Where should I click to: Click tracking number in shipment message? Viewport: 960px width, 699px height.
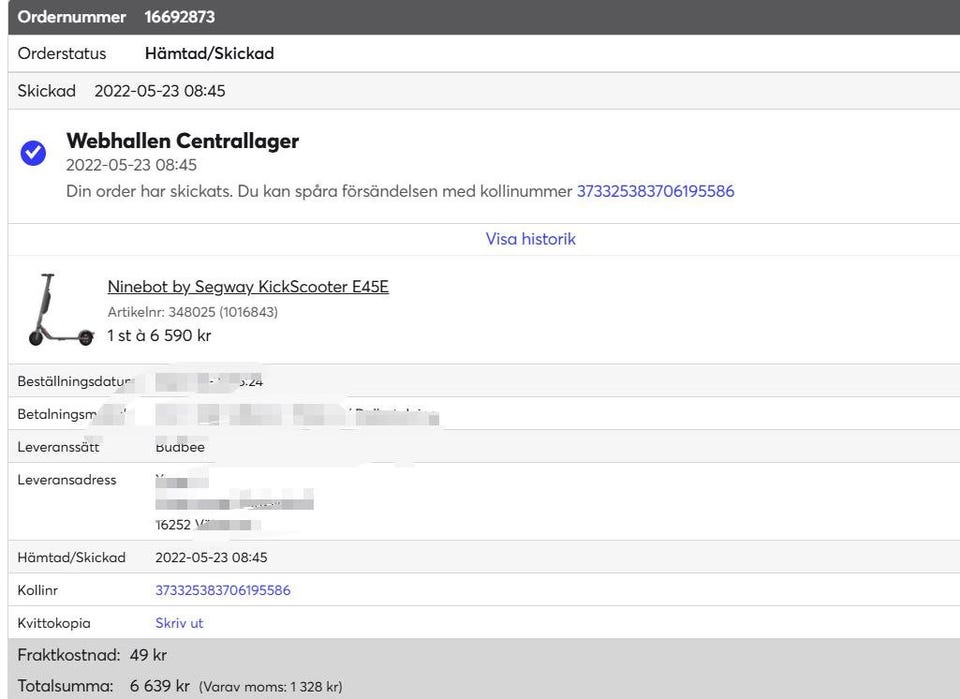pyautogui.click(x=655, y=191)
